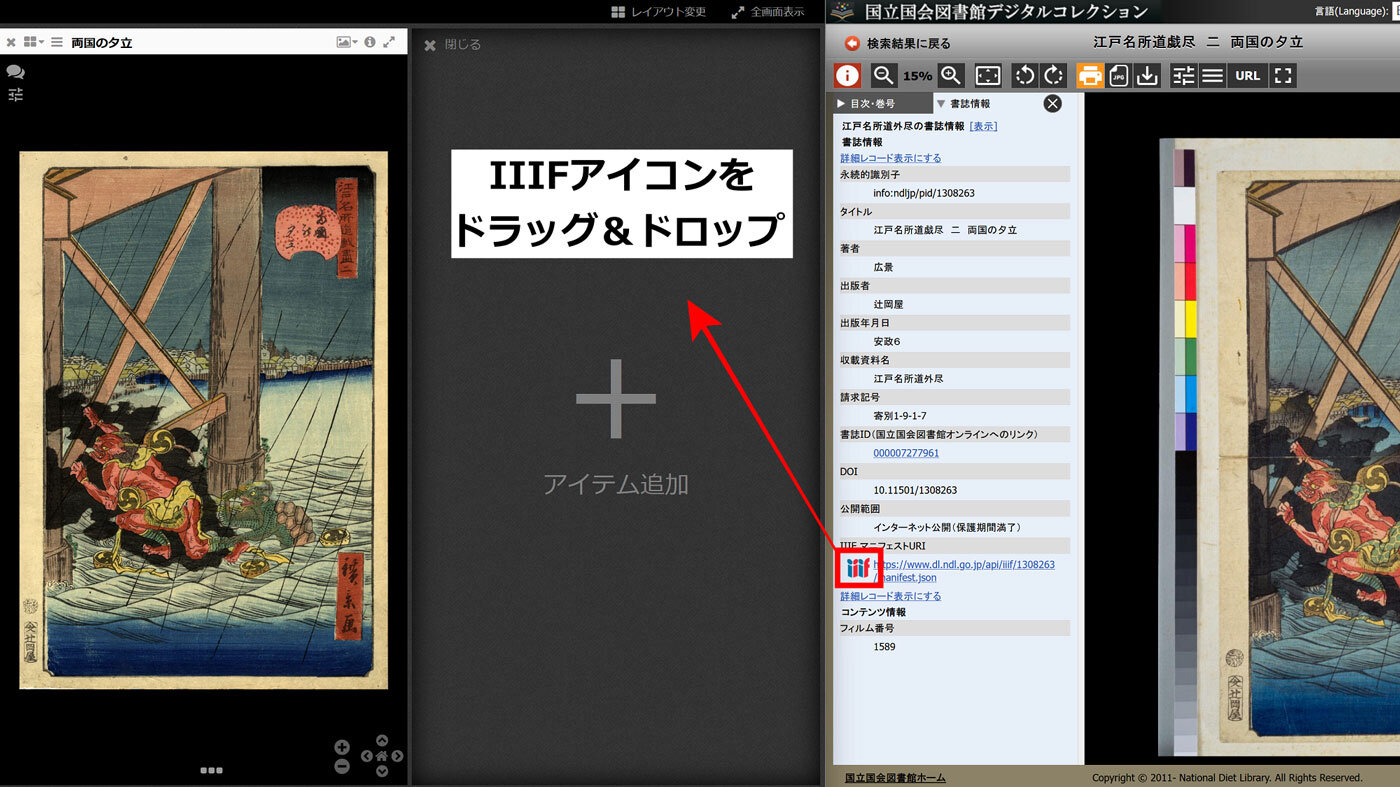Click the identifier info:ndljp/pid/1308263

pos(924,193)
